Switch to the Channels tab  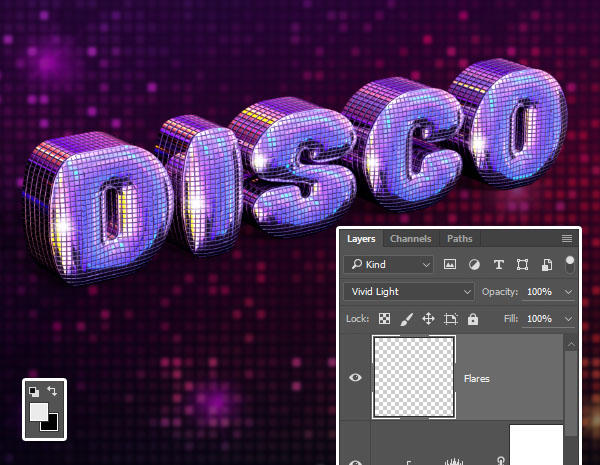(x=410, y=239)
